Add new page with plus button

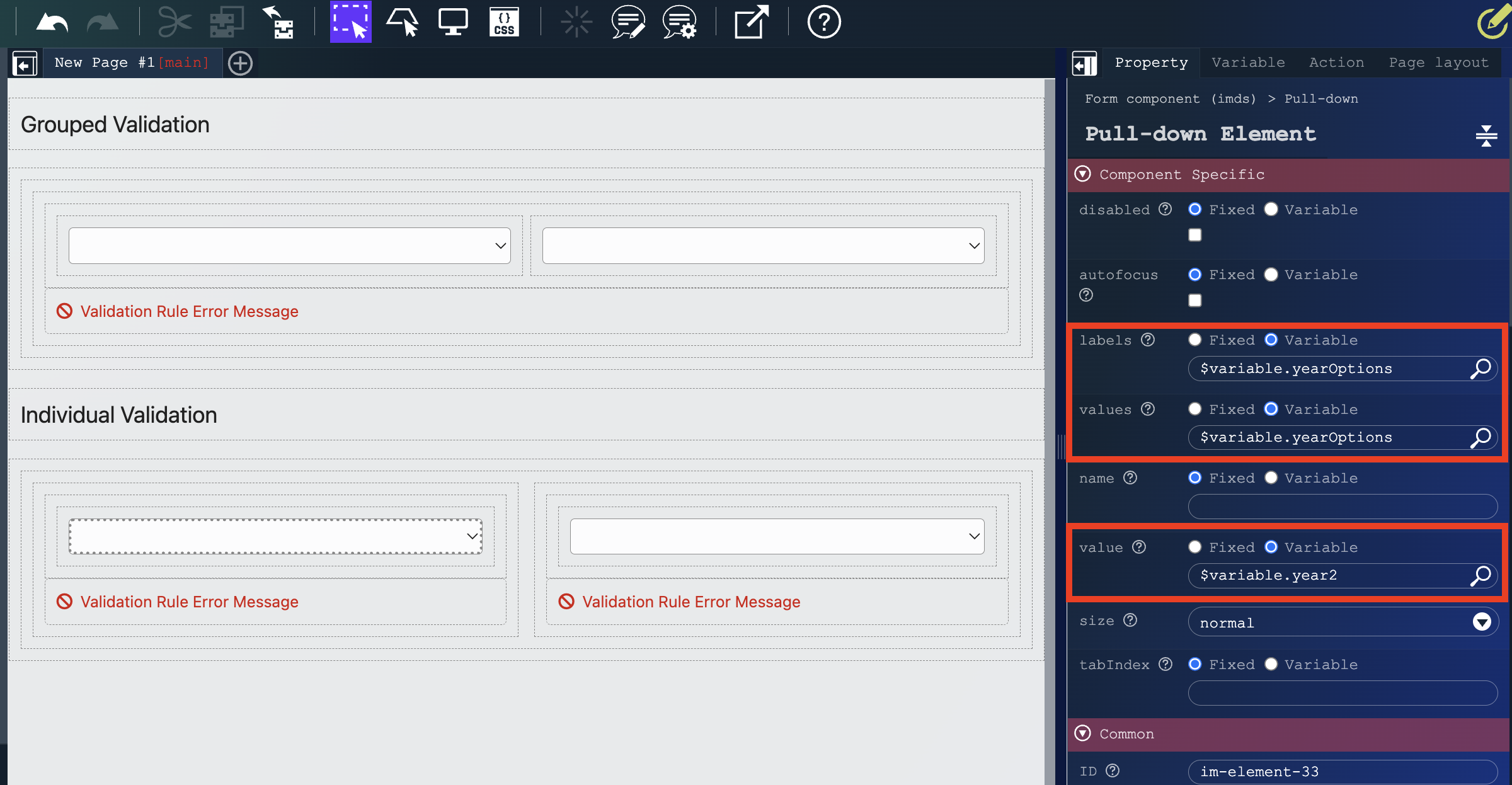click(240, 64)
